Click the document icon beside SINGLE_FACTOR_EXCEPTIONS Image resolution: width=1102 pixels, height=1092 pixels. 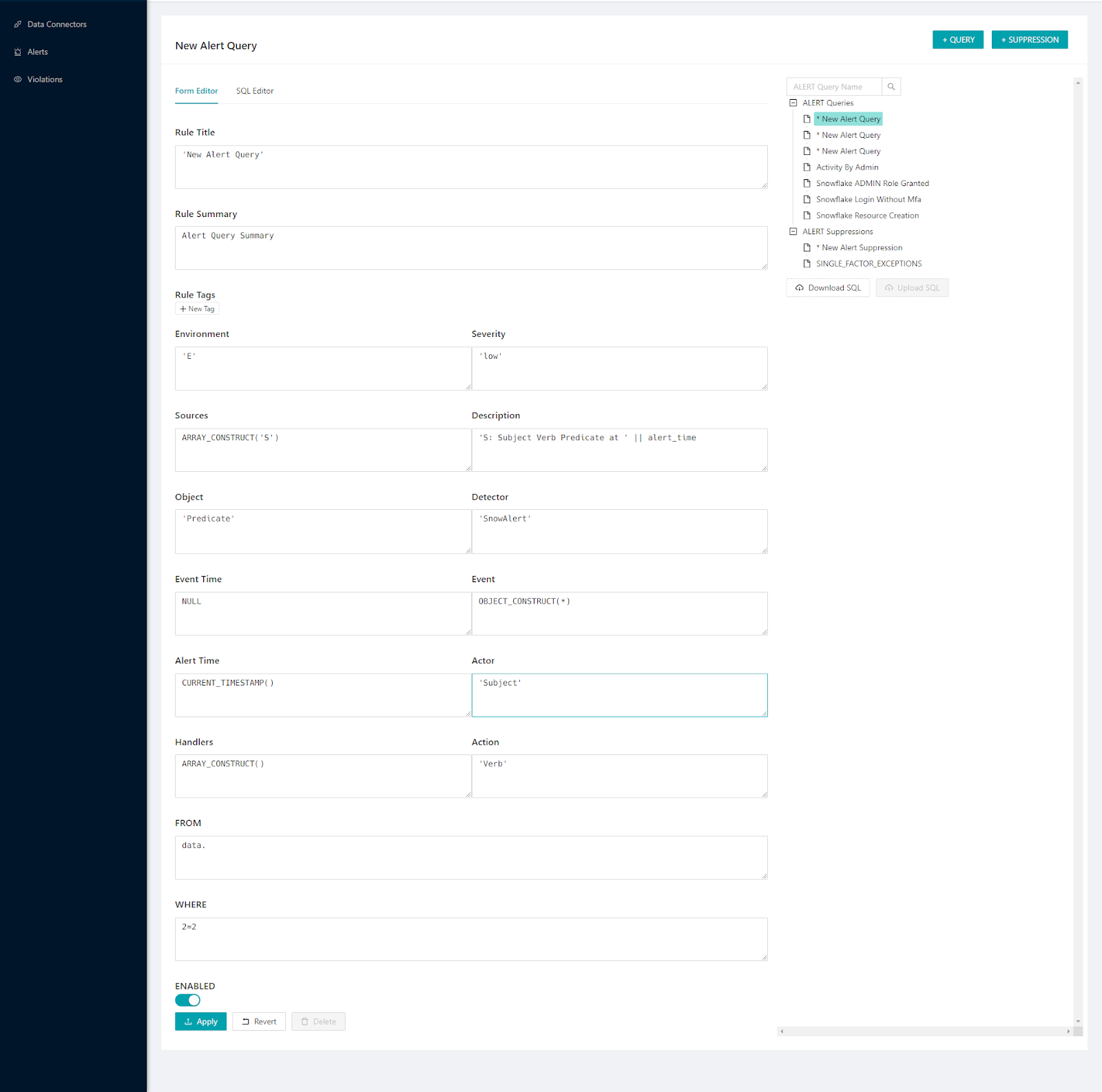tap(807, 263)
